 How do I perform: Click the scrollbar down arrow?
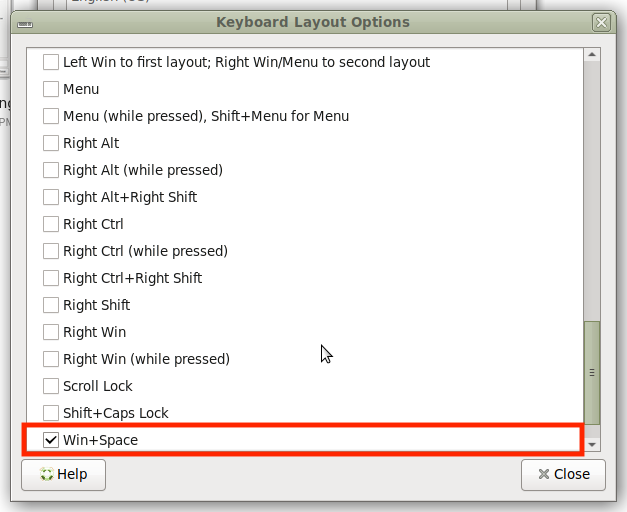tap(592, 443)
